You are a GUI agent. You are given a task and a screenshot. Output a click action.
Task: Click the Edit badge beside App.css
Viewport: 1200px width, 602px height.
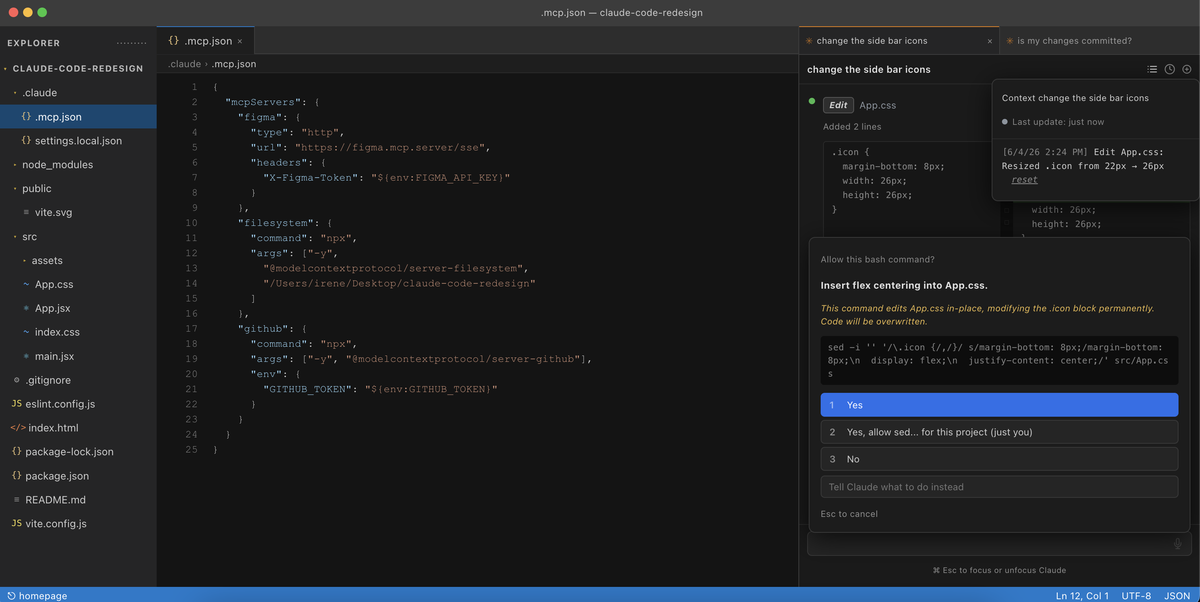click(838, 105)
